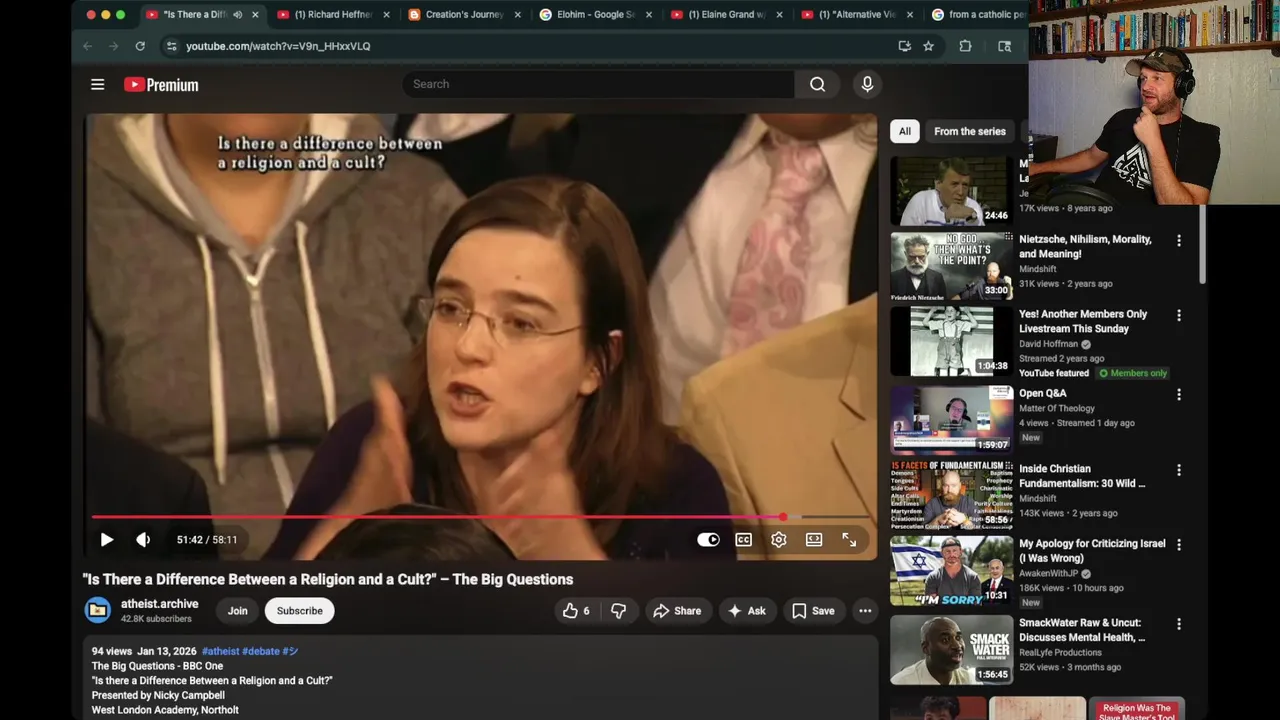
Task: Open player settings gear
Action: [779, 540]
